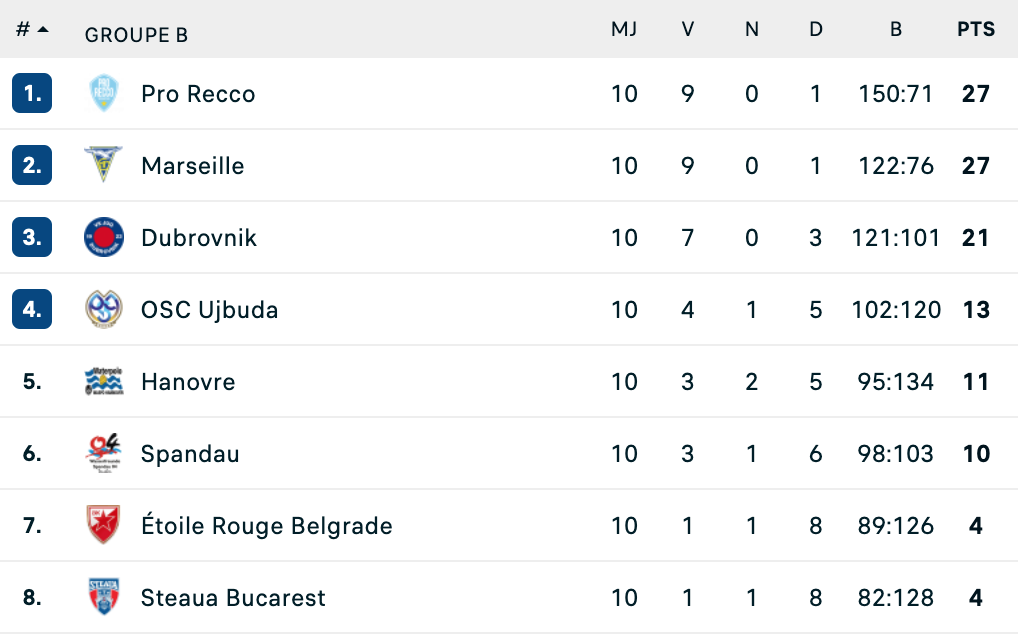Screen dimensions: 1018x634
Task: Sort by MJ matches played header
Action: pyautogui.click(x=624, y=30)
